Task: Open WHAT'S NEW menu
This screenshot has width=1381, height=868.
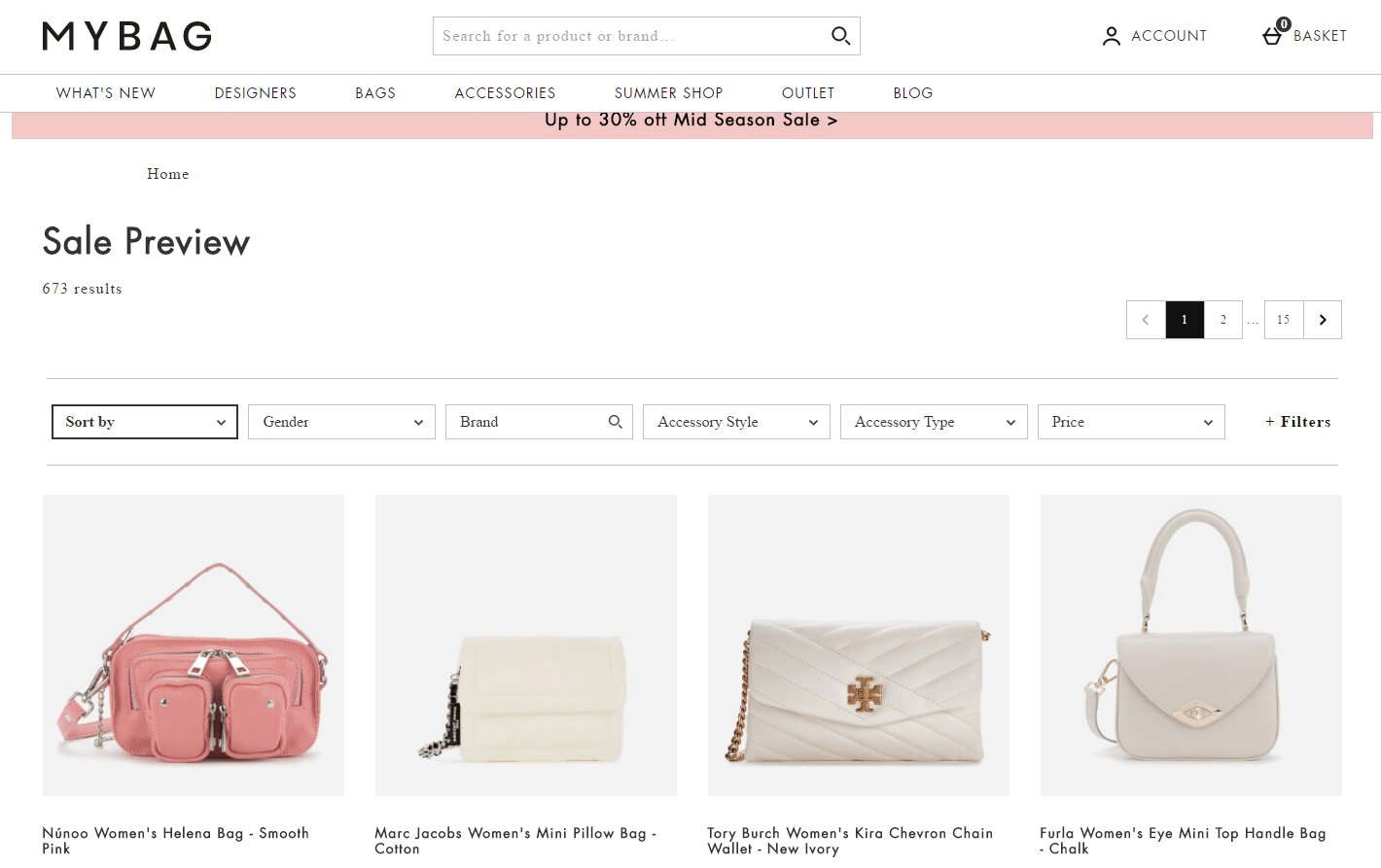Action: click(x=106, y=93)
